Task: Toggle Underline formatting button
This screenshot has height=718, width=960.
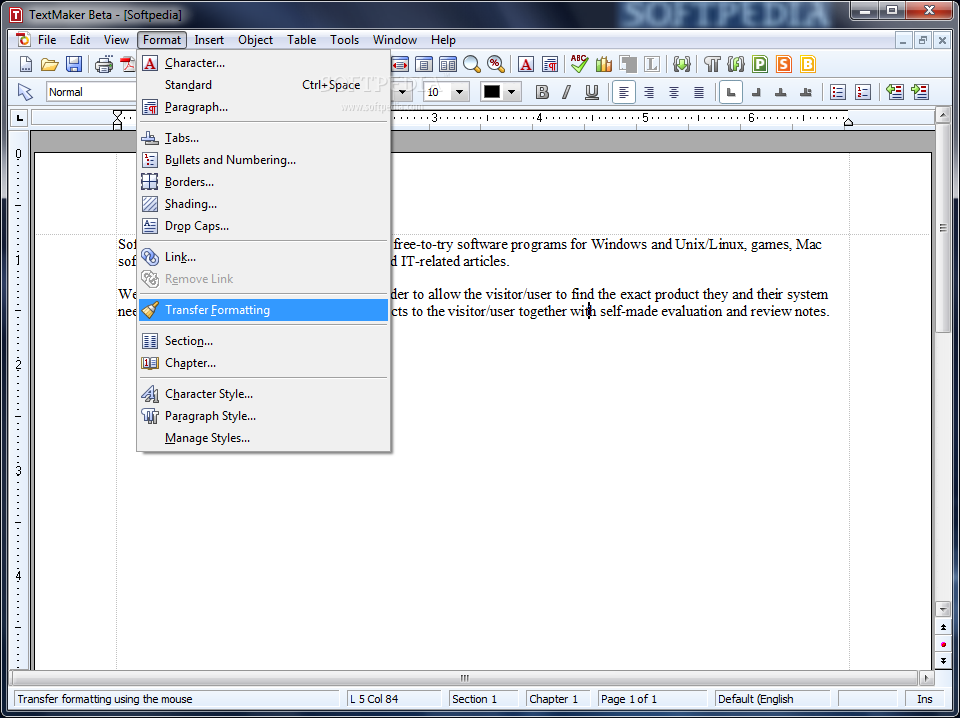Action: click(591, 92)
